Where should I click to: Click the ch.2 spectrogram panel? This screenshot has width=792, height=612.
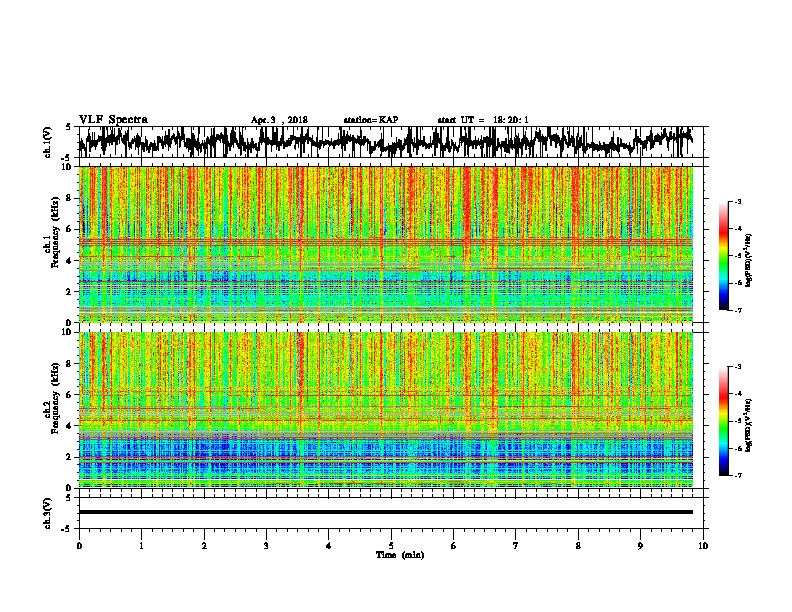(386, 410)
